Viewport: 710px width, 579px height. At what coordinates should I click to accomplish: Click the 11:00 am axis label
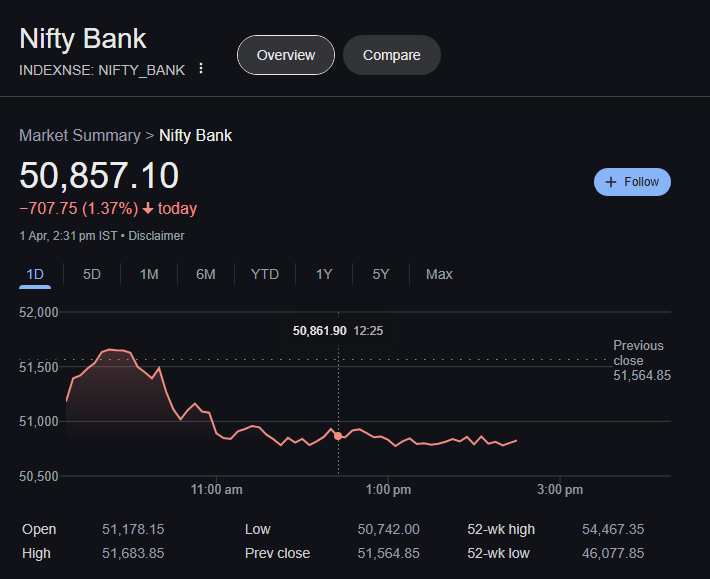[216, 489]
